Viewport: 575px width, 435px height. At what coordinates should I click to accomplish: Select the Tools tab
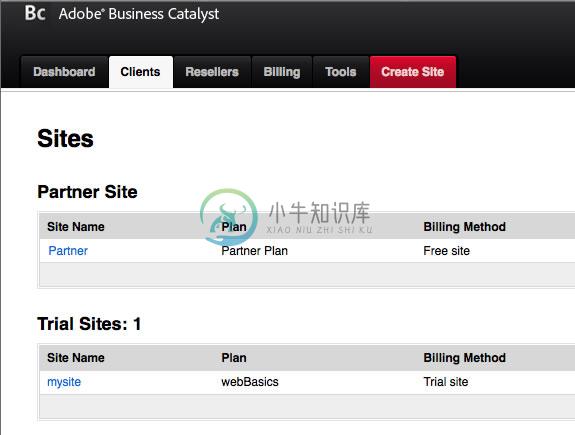tap(341, 72)
